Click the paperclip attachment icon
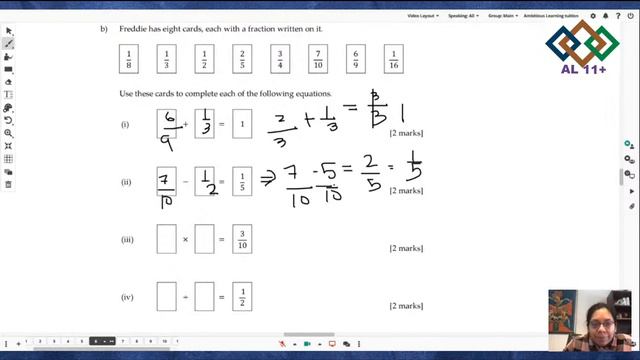 [631, 206]
